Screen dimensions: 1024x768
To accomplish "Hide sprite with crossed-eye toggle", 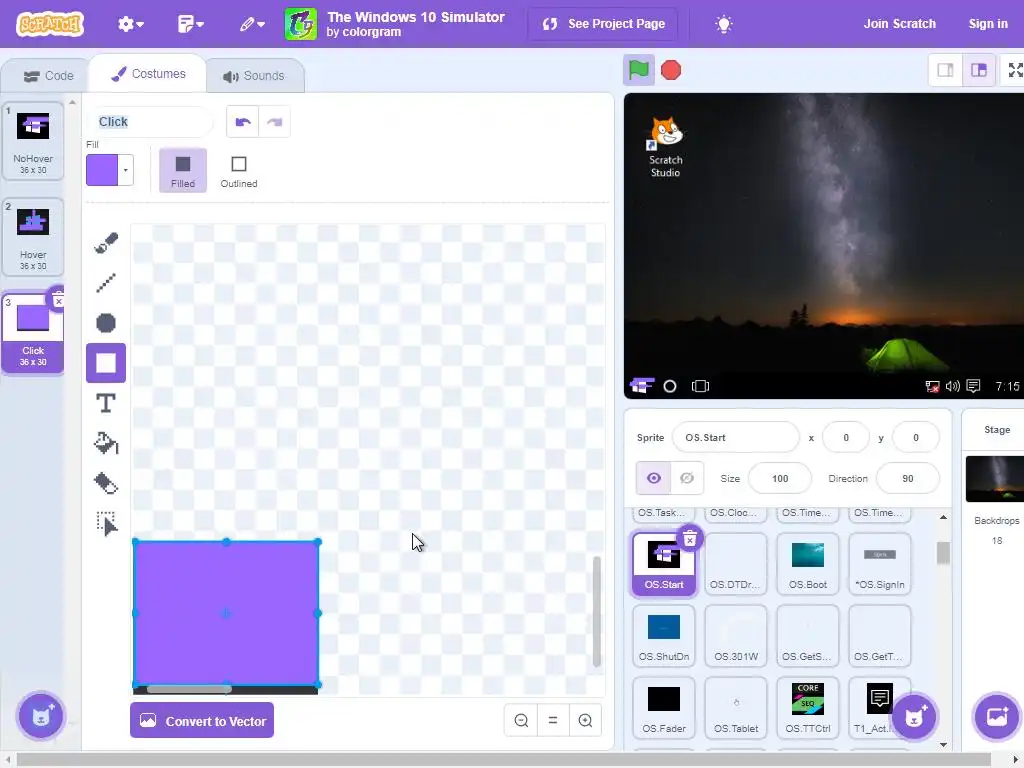I will (687, 478).
